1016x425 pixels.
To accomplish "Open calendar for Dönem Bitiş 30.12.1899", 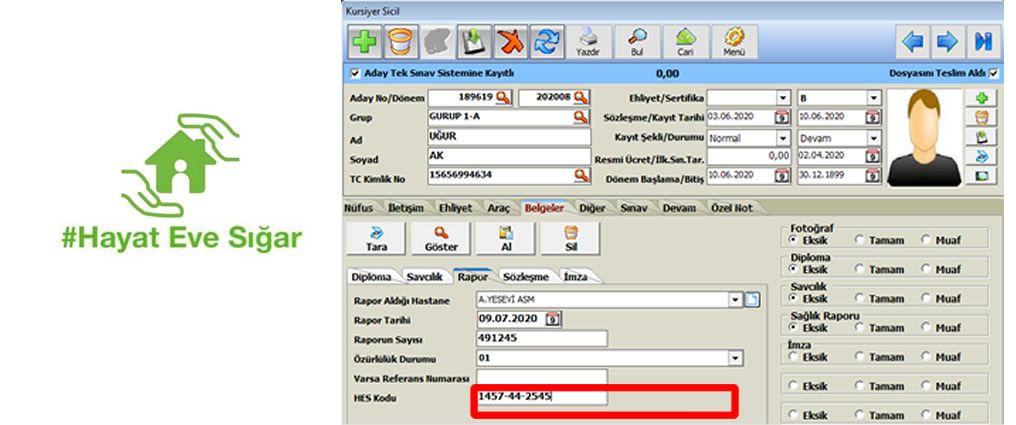I will coord(874,176).
